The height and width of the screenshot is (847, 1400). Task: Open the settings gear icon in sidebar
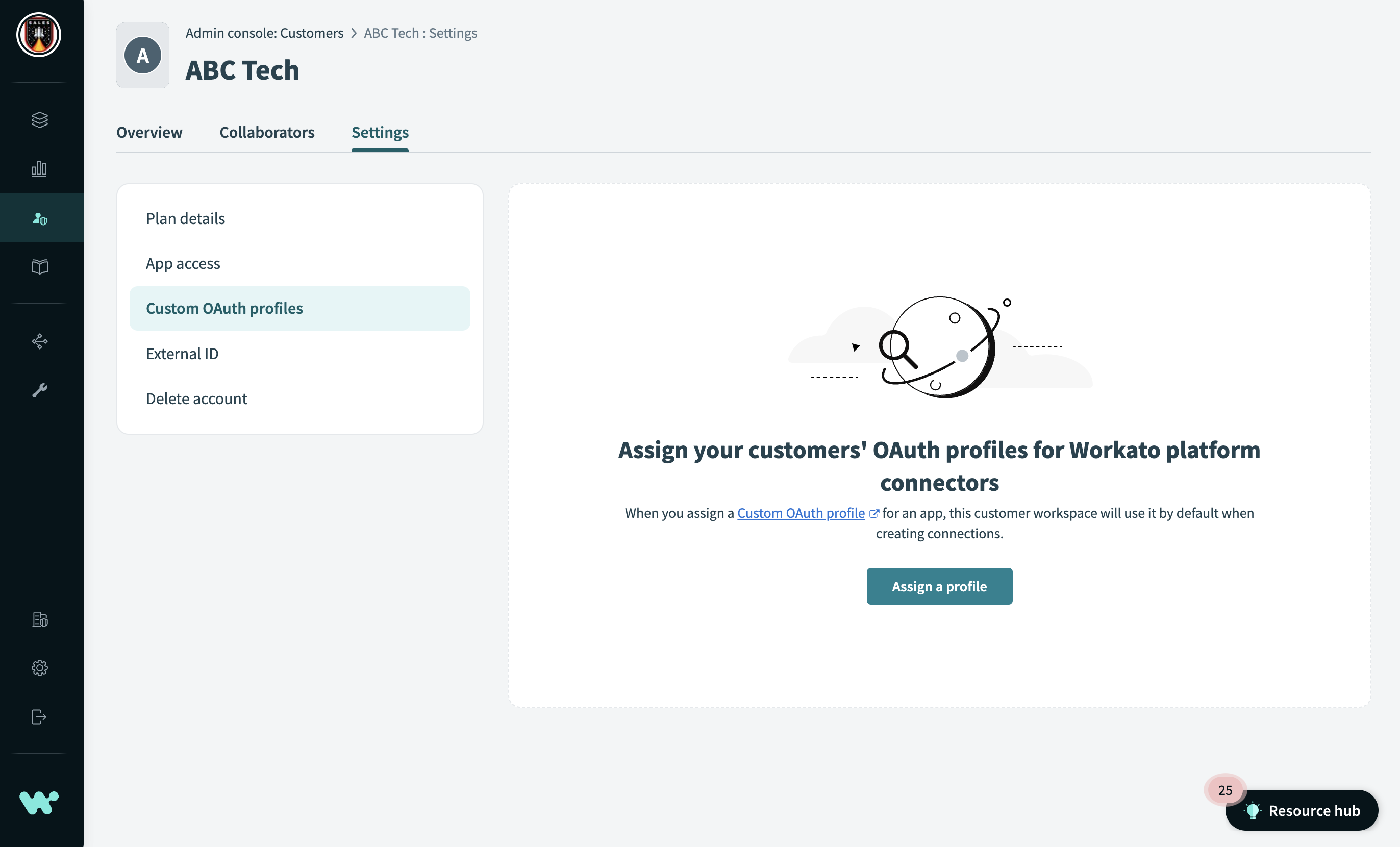pyautogui.click(x=41, y=668)
